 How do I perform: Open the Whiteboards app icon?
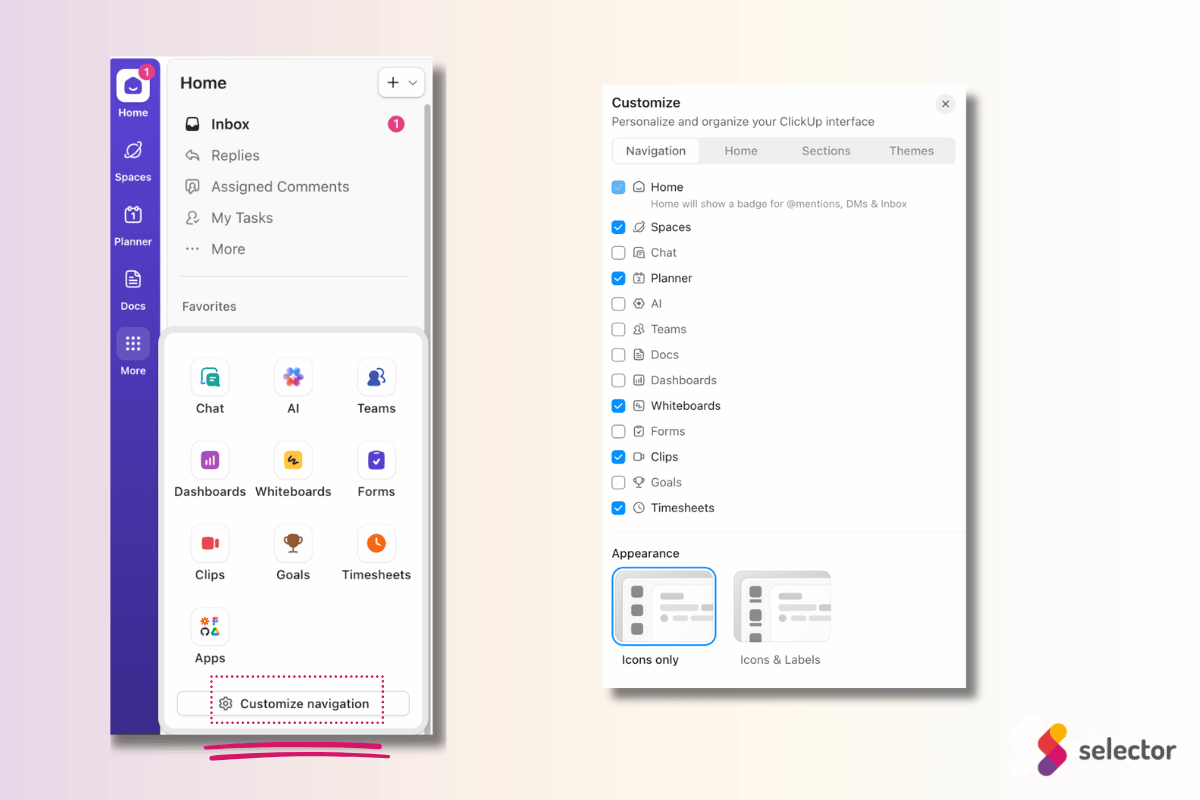click(x=293, y=460)
